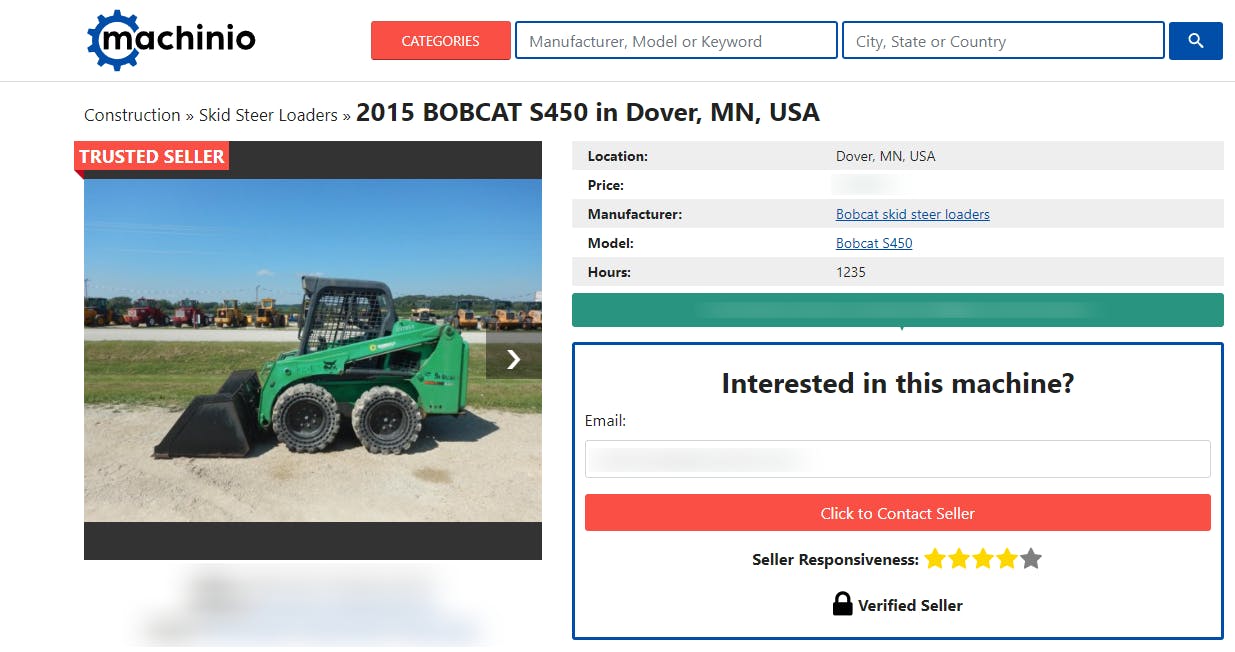
Task: Open the Skid Steer Loaders breadcrumb
Action: click(268, 115)
